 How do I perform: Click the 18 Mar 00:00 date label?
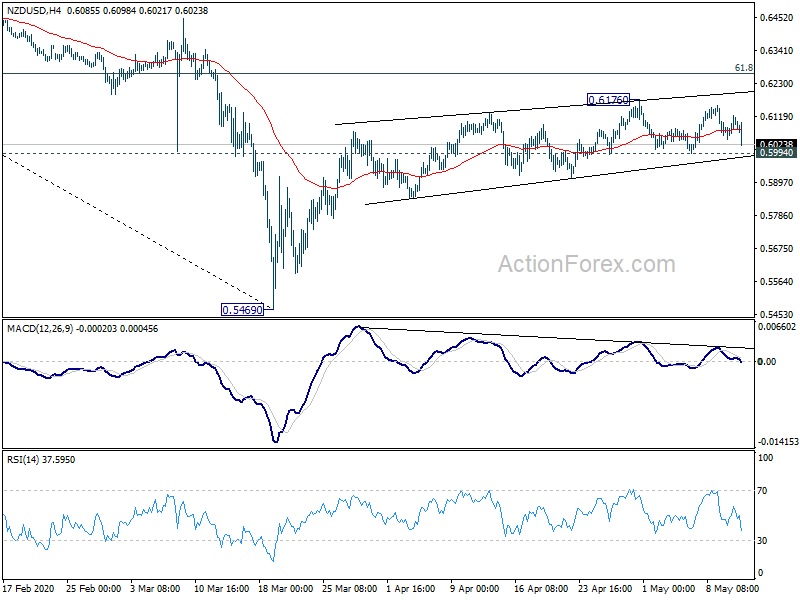tap(286, 588)
